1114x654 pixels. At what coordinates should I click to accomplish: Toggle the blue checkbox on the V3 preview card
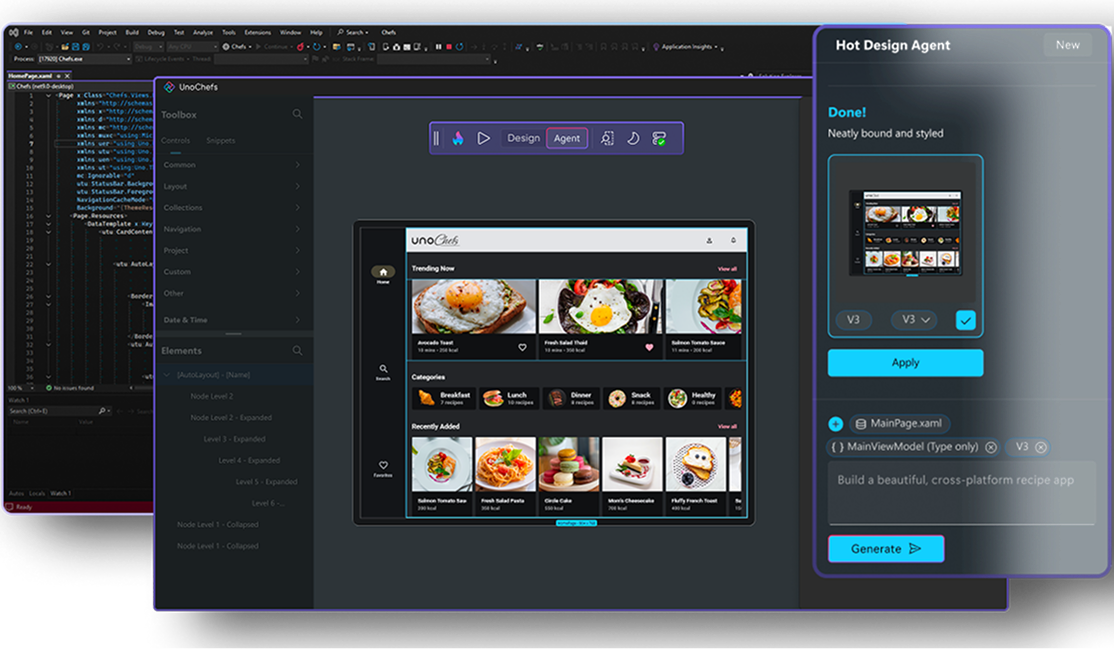click(x=965, y=320)
